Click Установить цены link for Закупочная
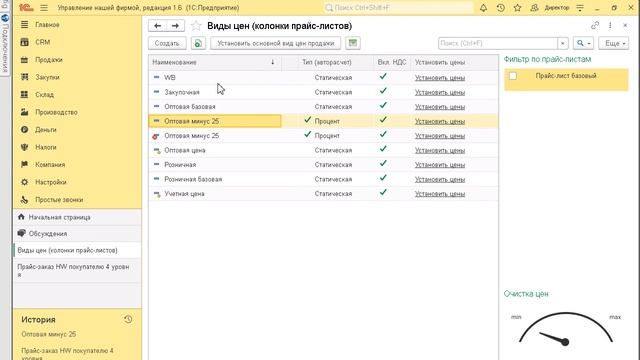Viewport: 640px width, 360px height. pyautogui.click(x=440, y=92)
